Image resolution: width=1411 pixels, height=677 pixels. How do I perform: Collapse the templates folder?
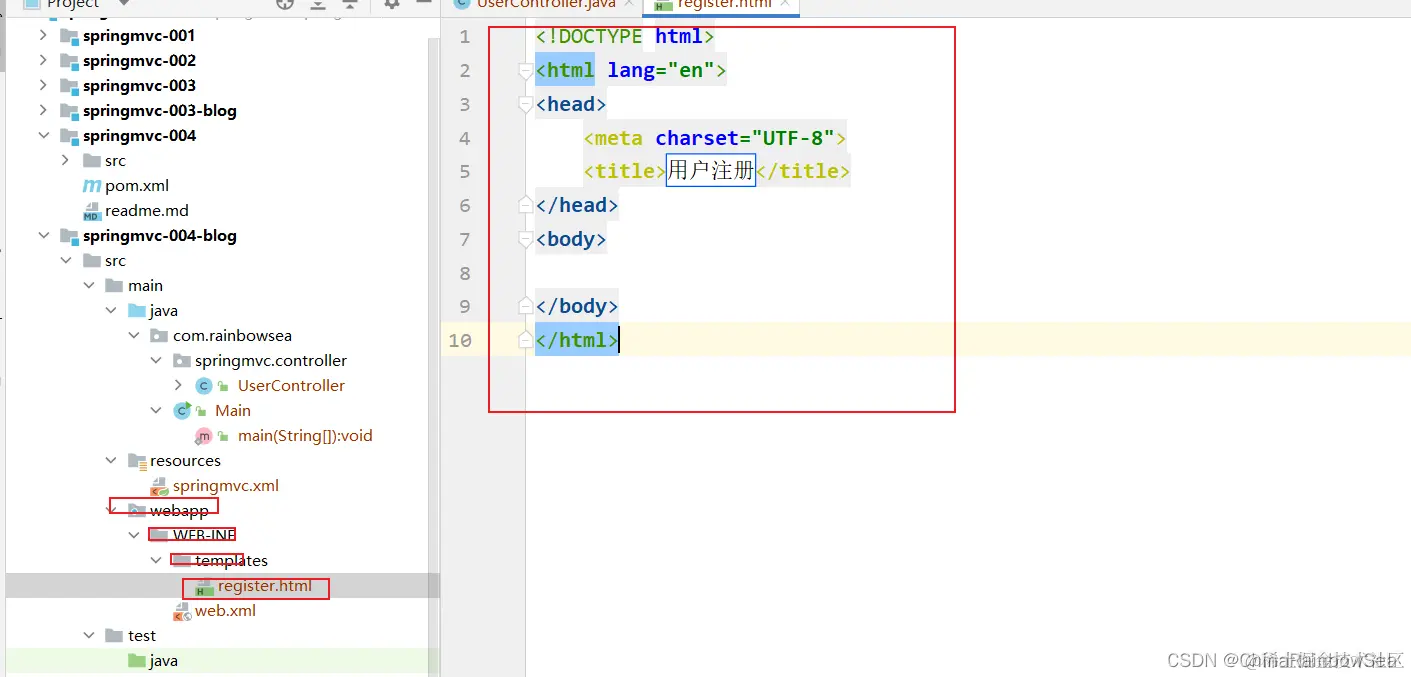click(x=155, y=560)
